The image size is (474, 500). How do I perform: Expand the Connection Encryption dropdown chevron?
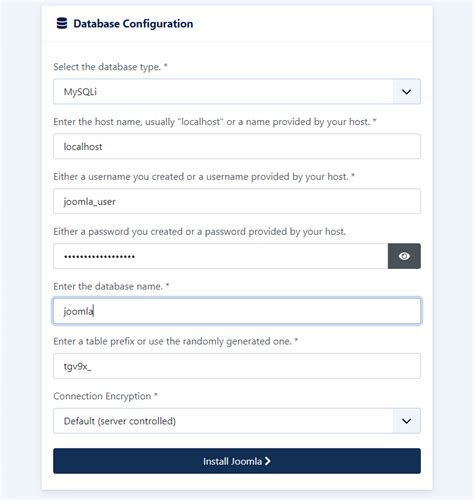pos(406,421)
